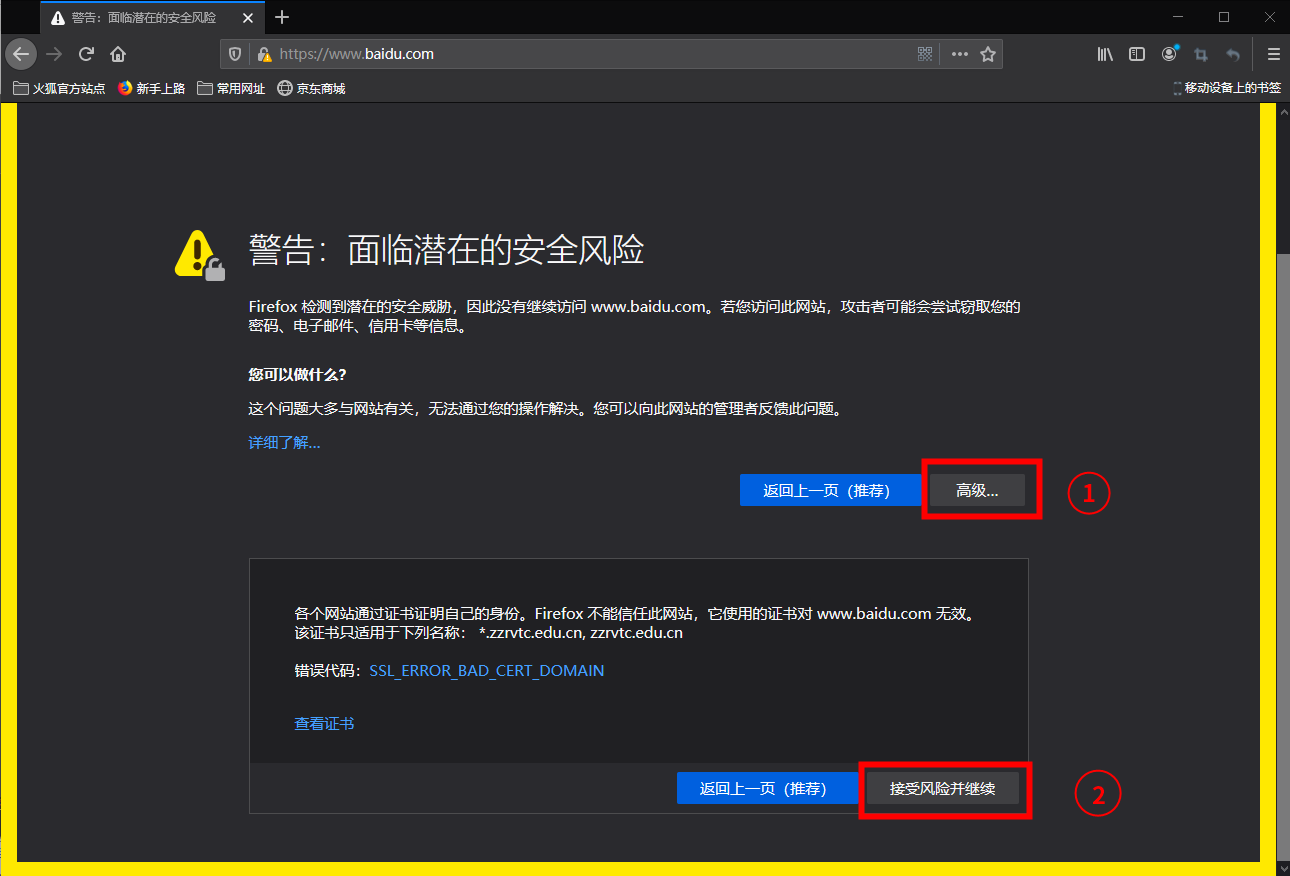
Task: Open the tracking protection shield icon
Action: click(236, 54)
